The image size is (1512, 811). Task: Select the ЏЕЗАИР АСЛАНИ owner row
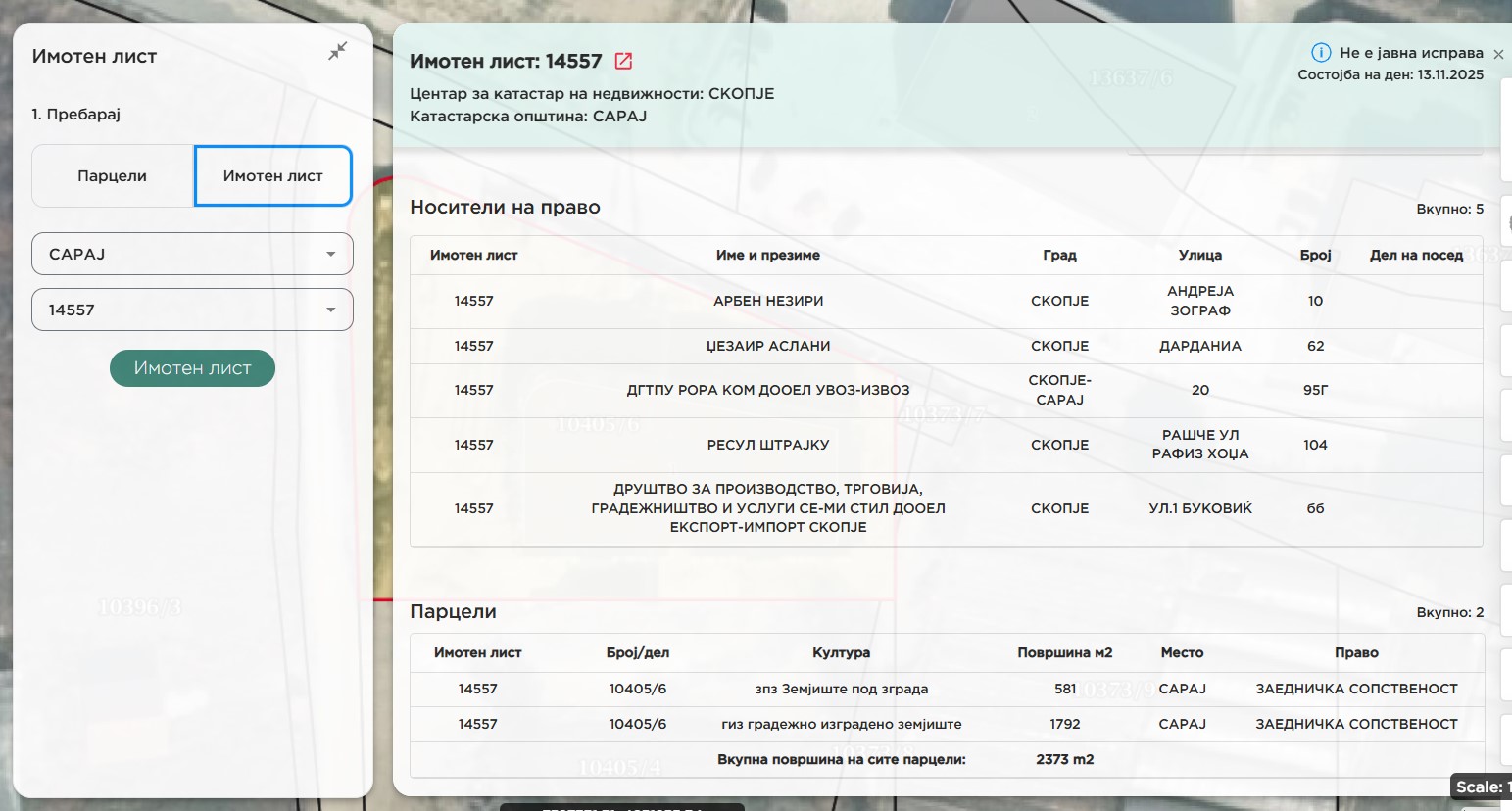[767, 346]
